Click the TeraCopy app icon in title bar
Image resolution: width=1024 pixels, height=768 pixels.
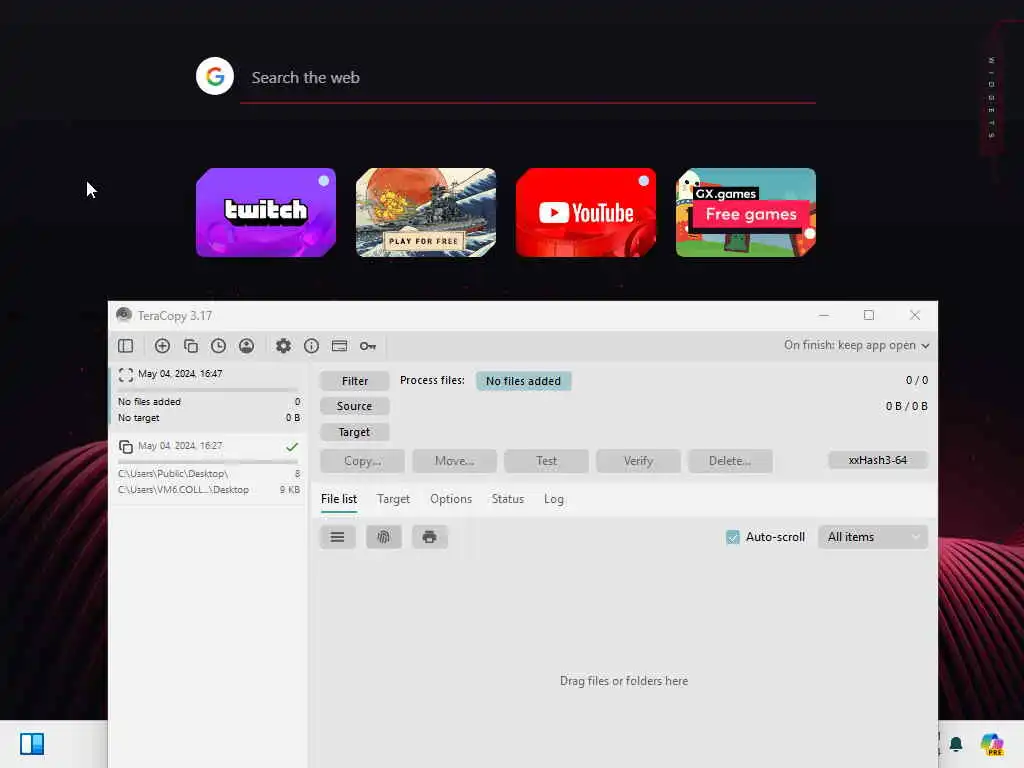pos(123,315)
